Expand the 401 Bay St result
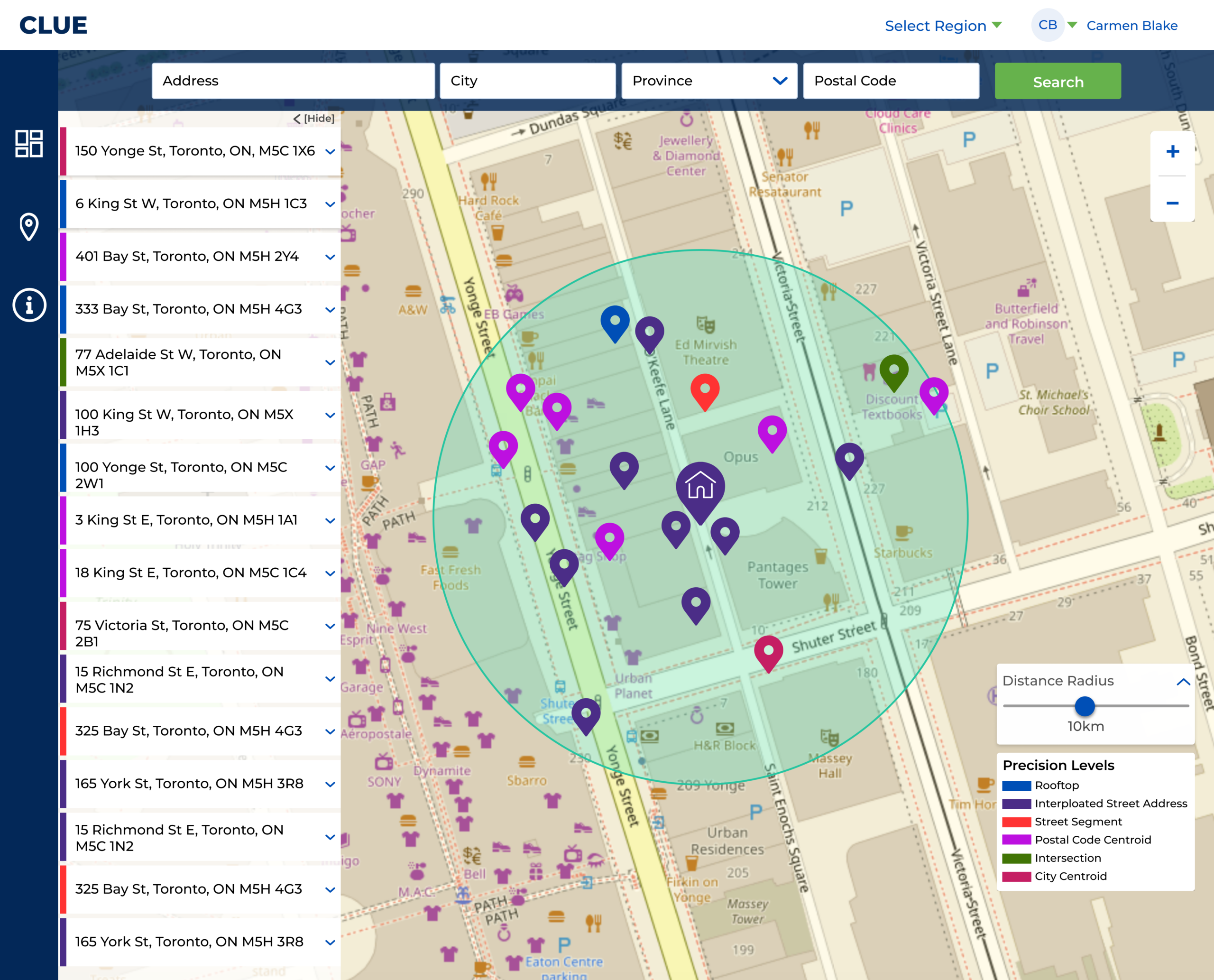The height and width of the screenshot is (980, 1214). point(330,257)
